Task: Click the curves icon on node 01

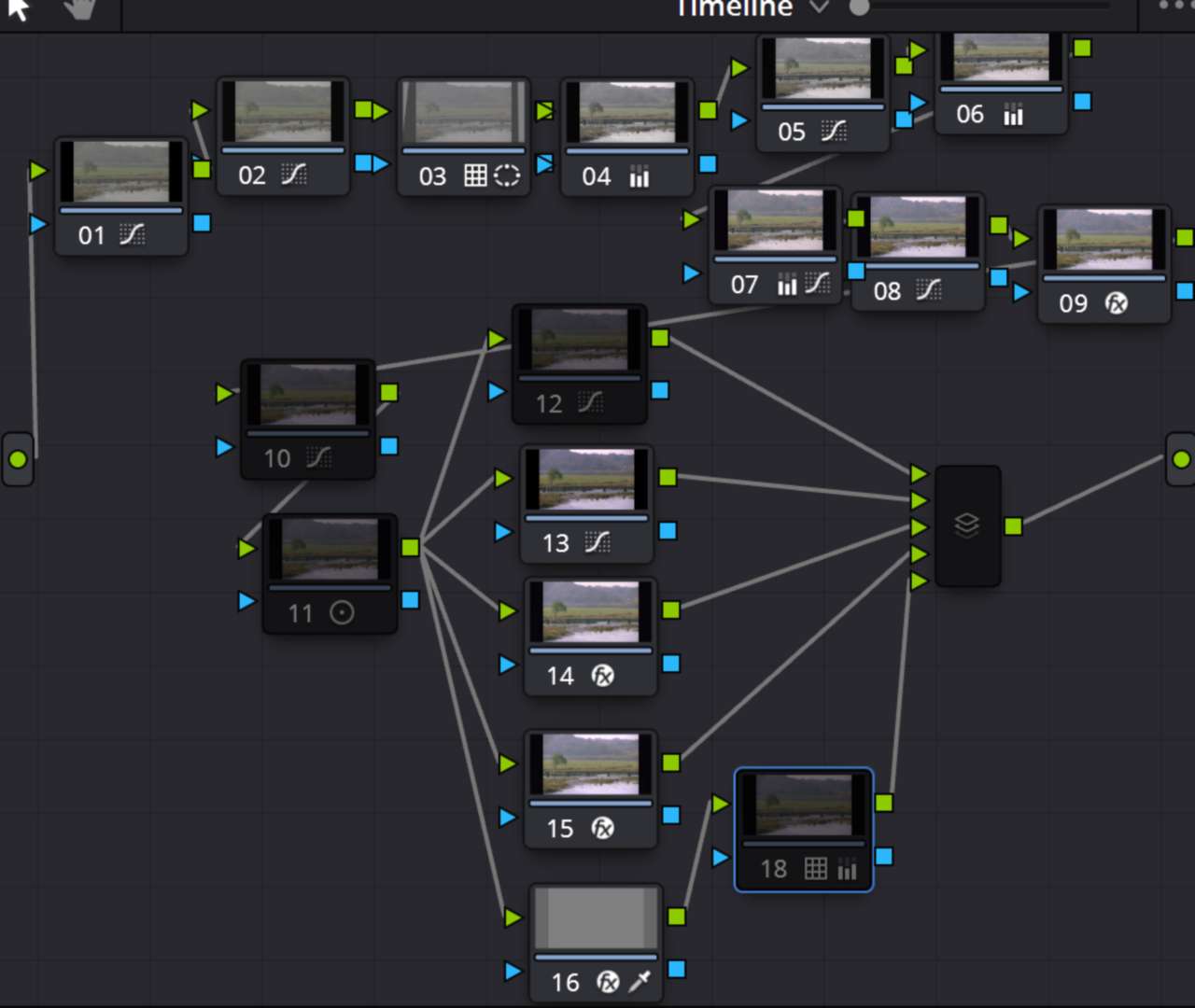Action: coord(133,234)
